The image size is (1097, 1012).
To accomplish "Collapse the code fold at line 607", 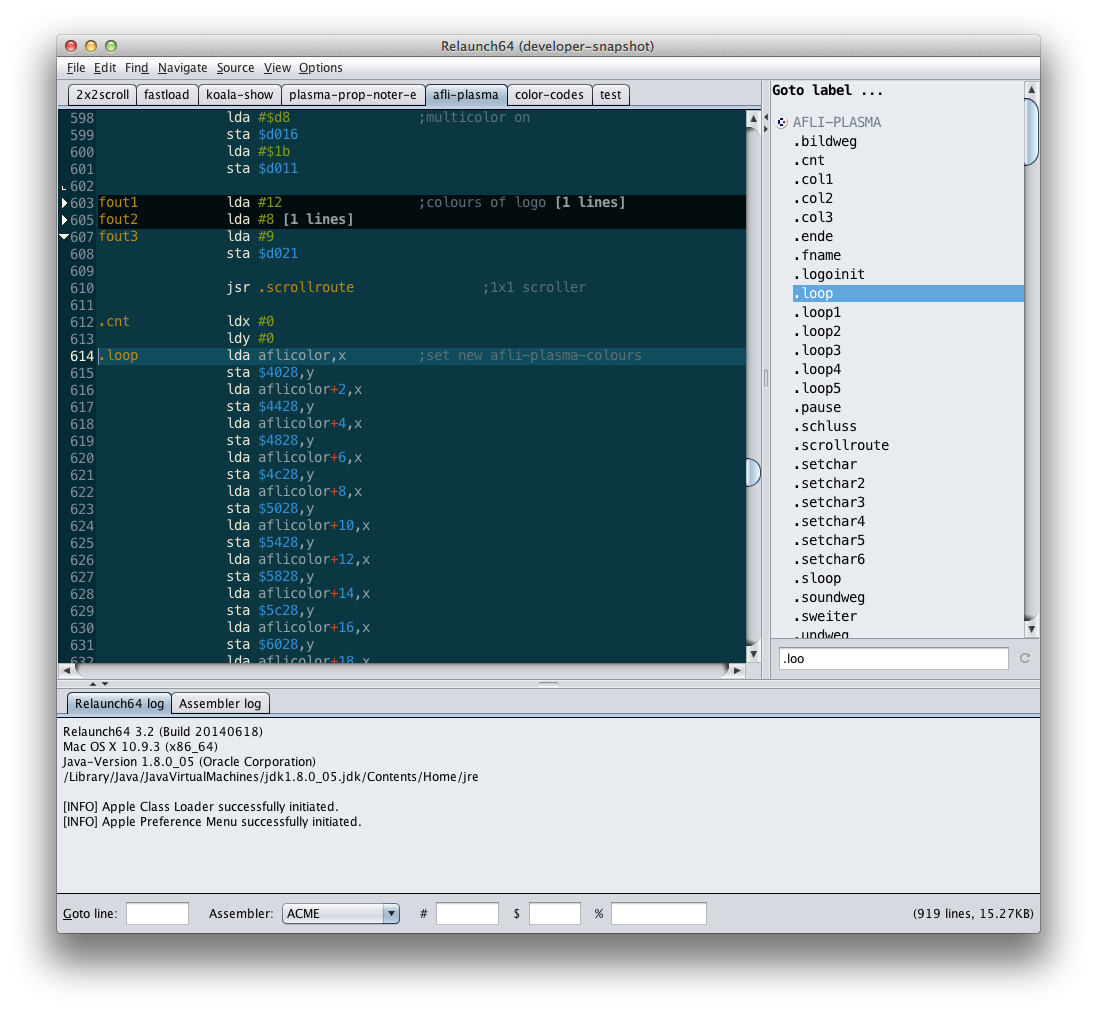I will [65, 237].
